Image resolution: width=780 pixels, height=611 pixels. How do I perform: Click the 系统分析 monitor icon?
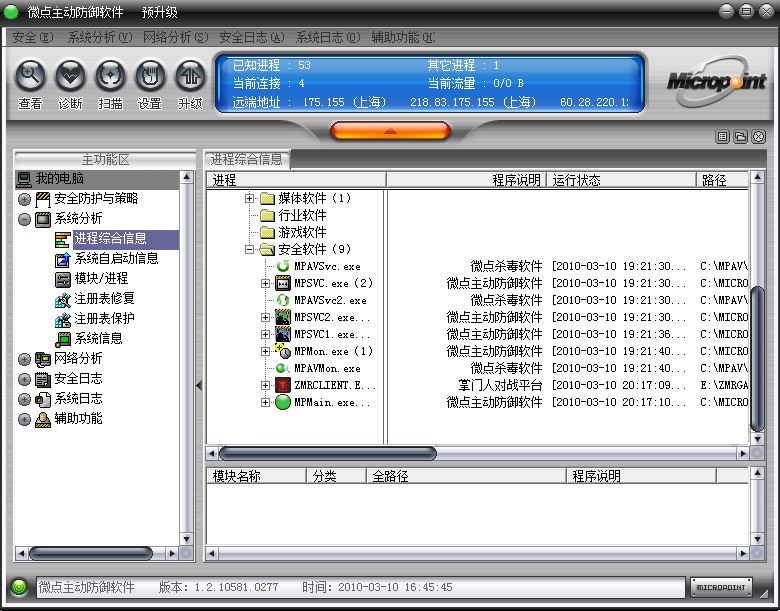point(43,219)
